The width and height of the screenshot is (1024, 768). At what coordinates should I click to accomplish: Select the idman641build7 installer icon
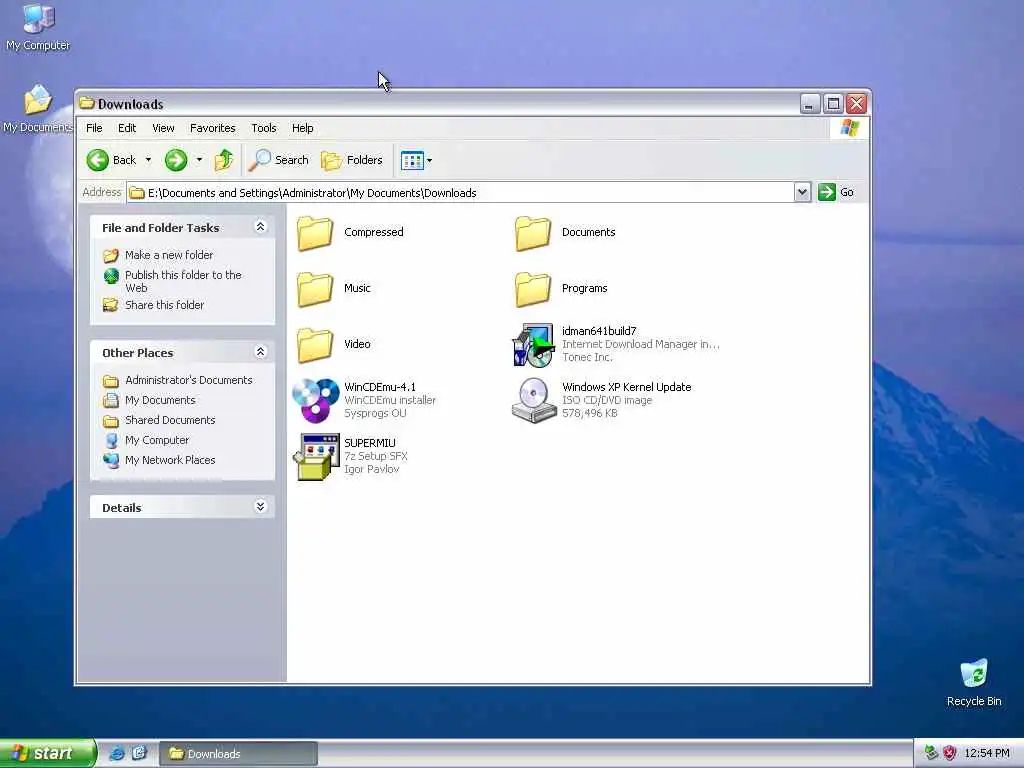[x=533, y=345]
